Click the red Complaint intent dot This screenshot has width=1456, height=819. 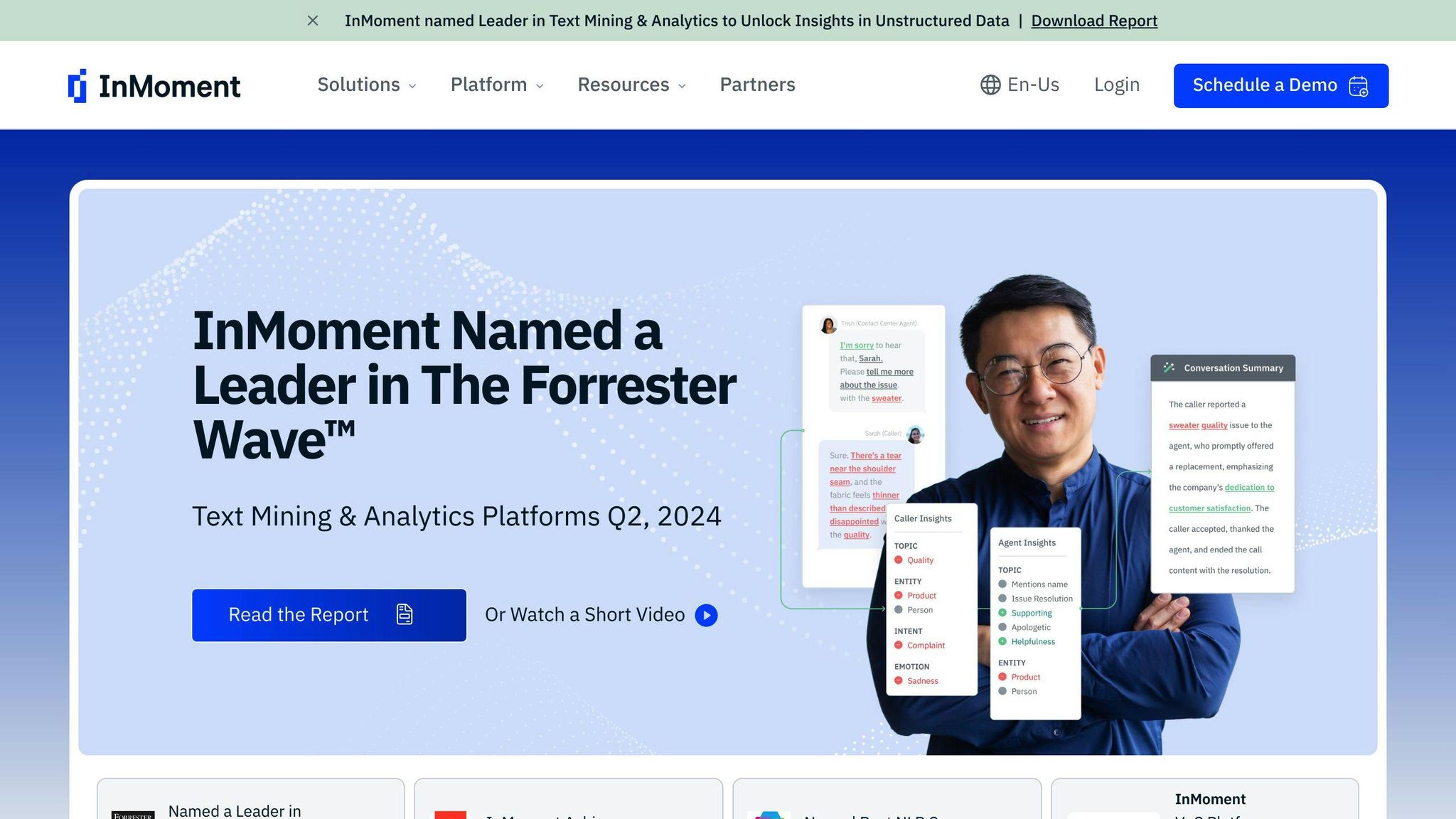tap(899, 645)
